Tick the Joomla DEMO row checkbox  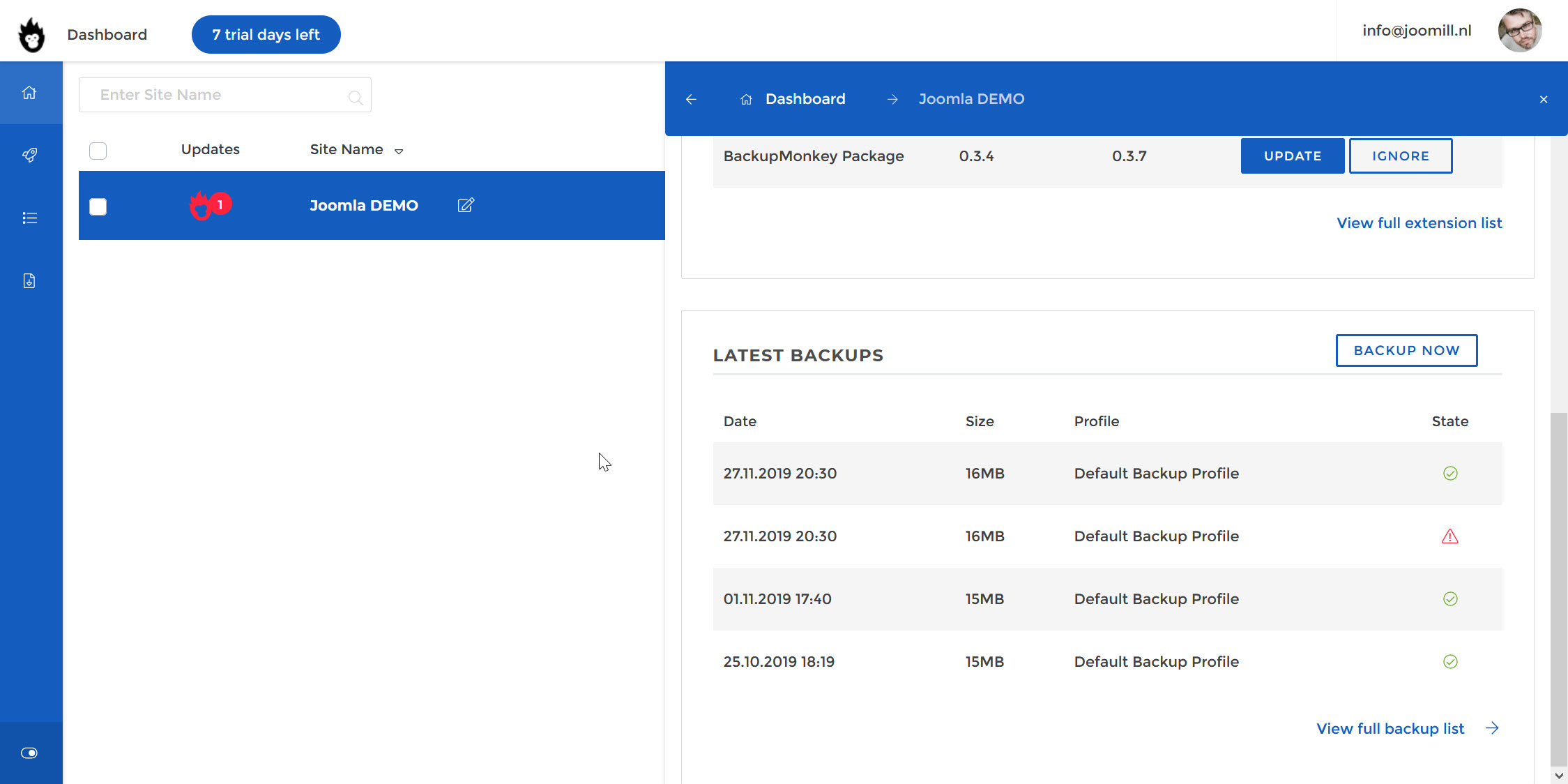pos(98,206)
